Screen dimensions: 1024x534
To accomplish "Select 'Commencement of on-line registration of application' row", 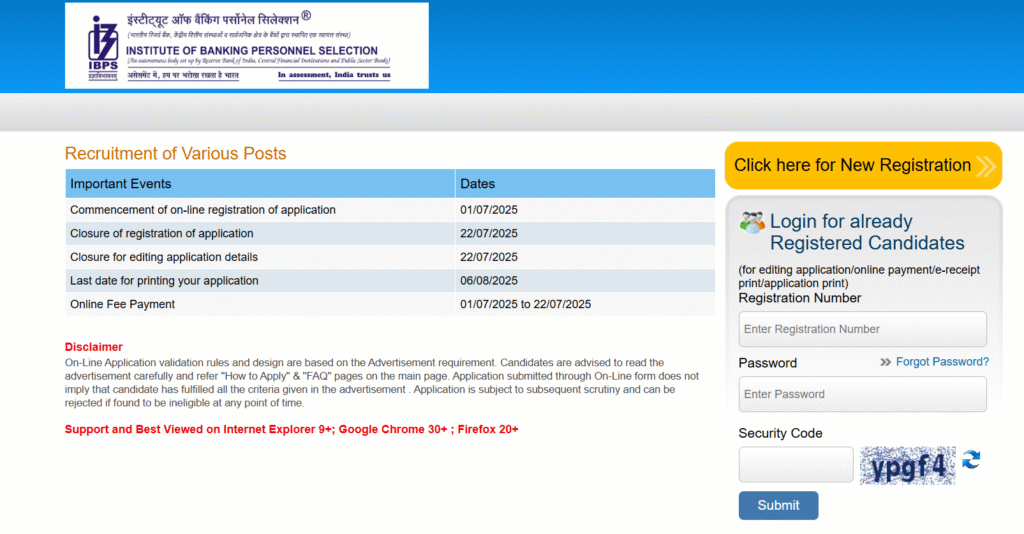I will [x=390, y=210].
